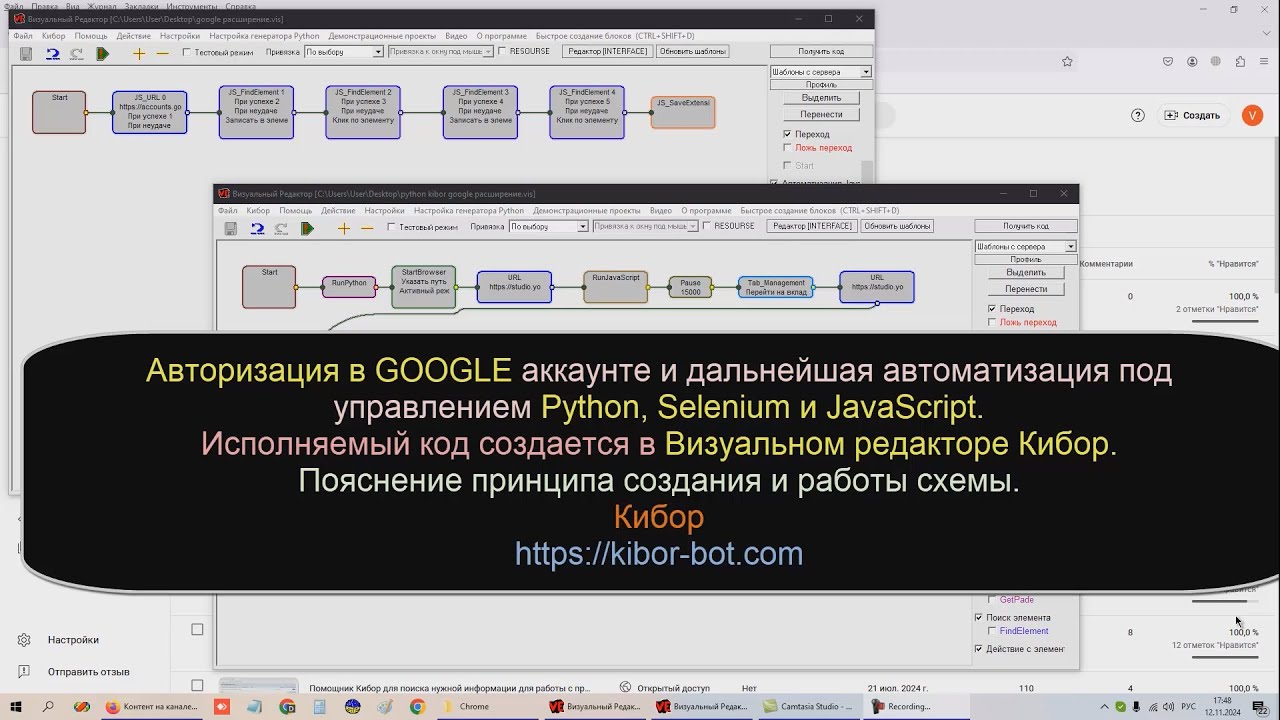Click Получить код button in back window
The height and width of the screenshot is (720, 1280).
tap(821, 52)
